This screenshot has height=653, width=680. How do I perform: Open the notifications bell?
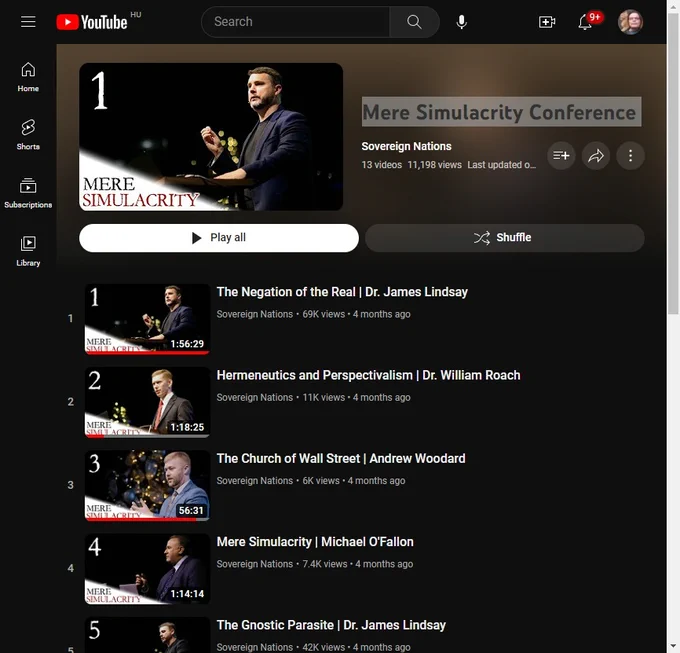[585, 22]
